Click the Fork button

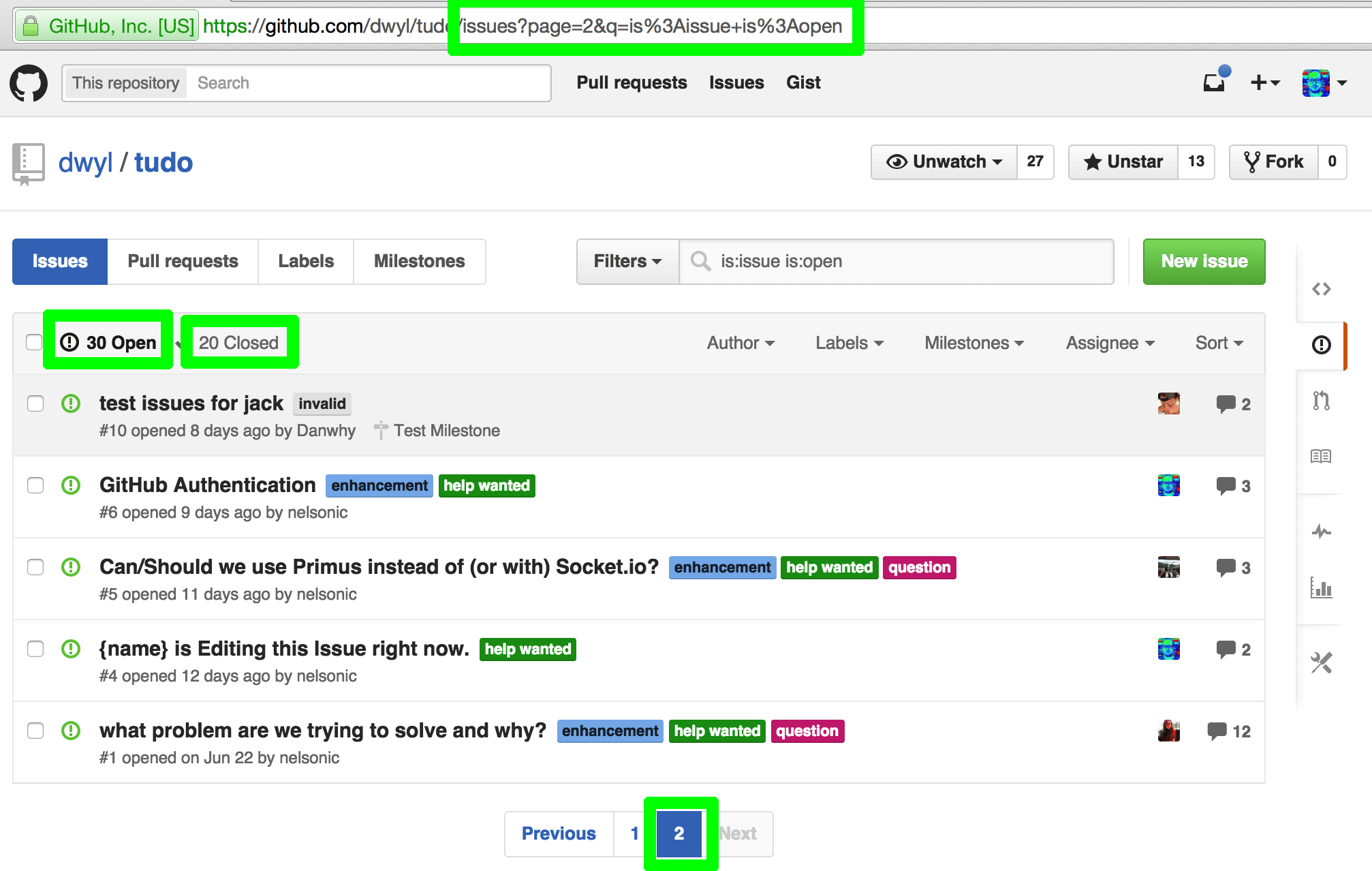click(x=1274, y=162)
